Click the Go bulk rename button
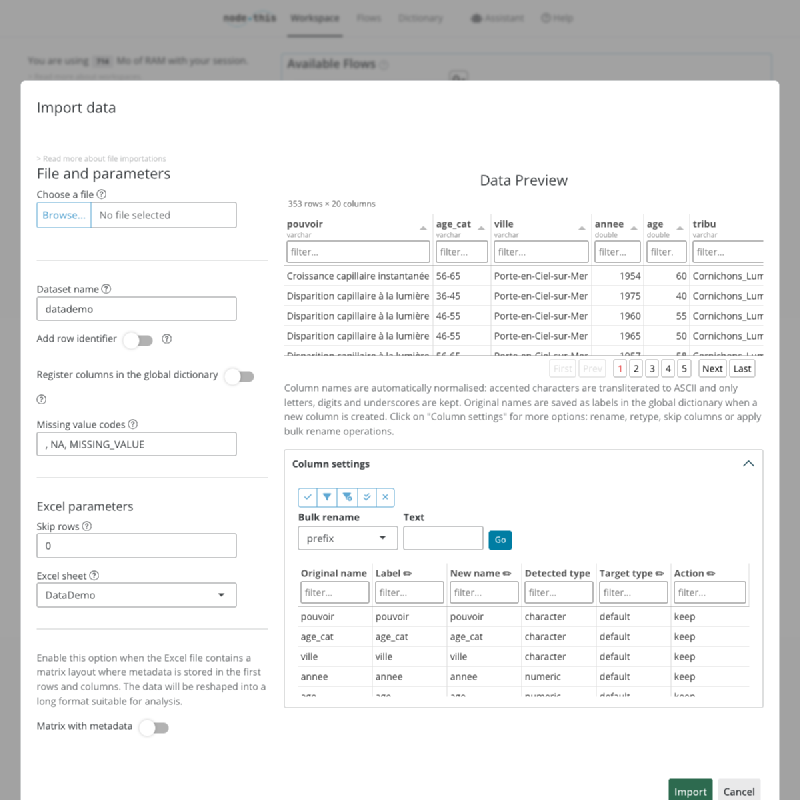800x800 pixels. point(500,540)
